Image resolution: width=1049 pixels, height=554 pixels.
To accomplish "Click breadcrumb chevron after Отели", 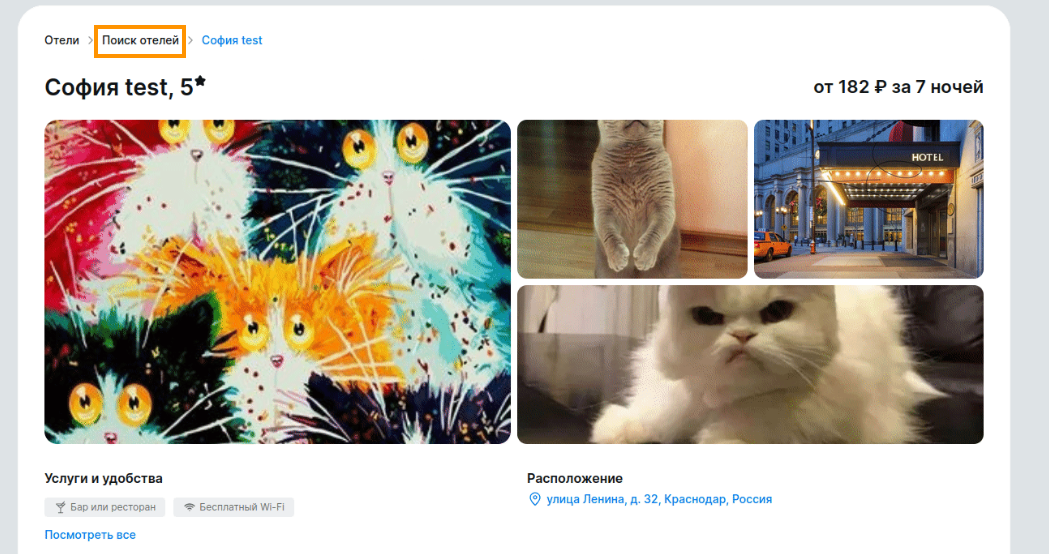I will pos(90,40).
